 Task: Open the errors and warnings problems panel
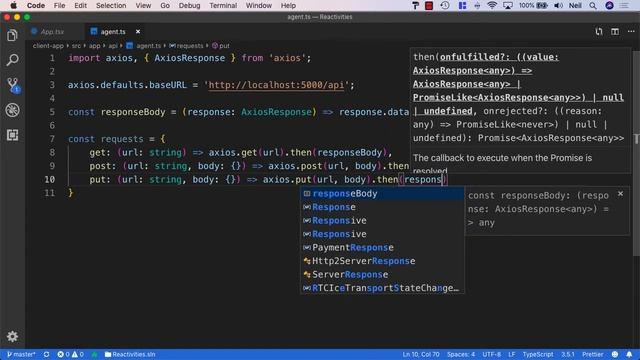click(70, 354)
